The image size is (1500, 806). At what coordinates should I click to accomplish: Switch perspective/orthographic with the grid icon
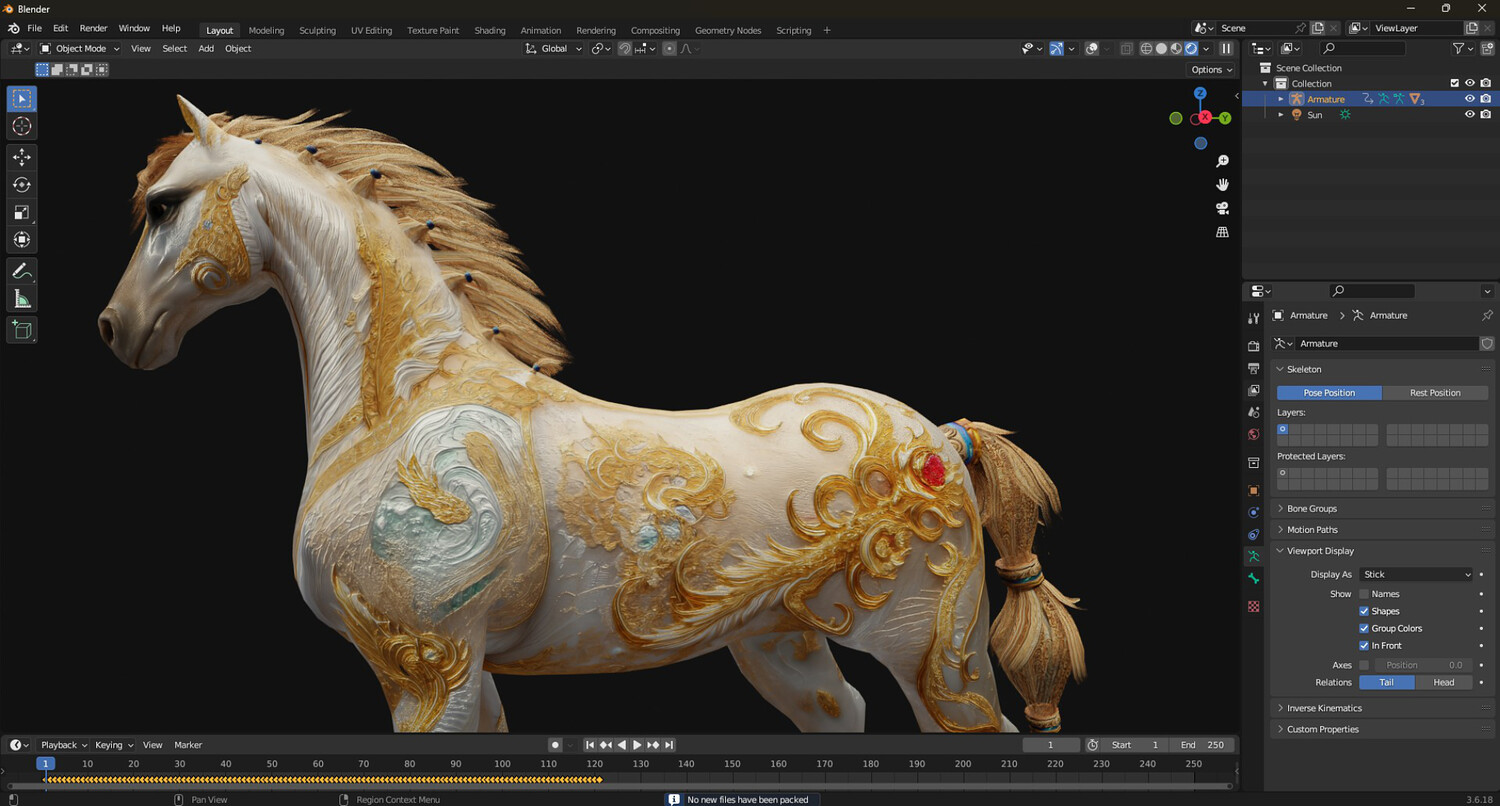click(1222, 232)
